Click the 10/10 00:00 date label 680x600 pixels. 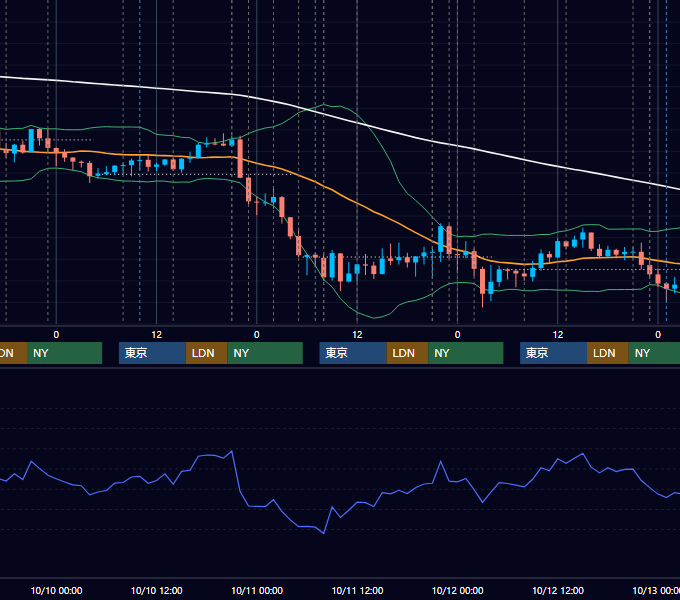click(56, 590)
